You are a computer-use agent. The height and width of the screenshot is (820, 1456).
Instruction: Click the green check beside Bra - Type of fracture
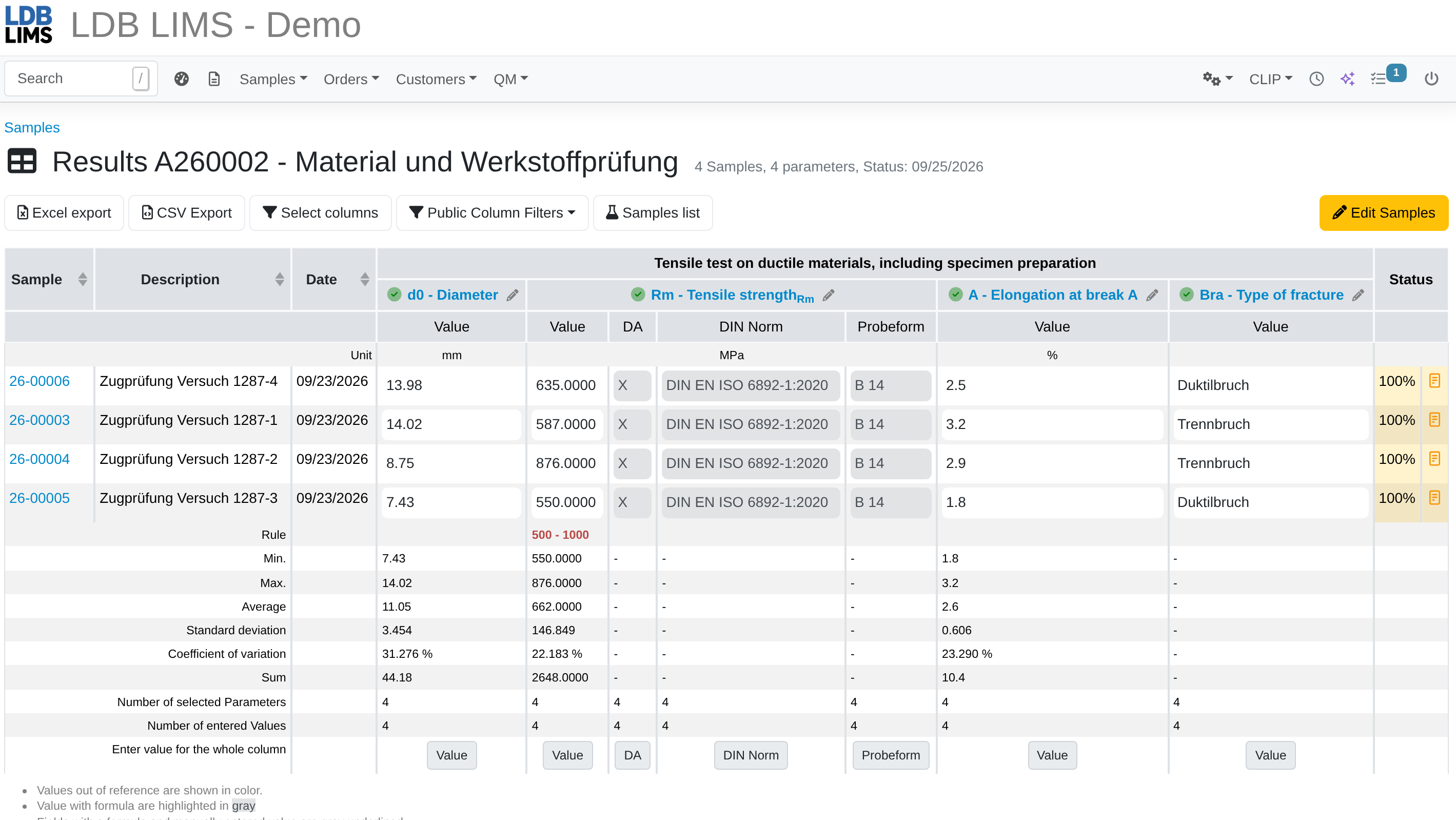(x=1187, y=295)
